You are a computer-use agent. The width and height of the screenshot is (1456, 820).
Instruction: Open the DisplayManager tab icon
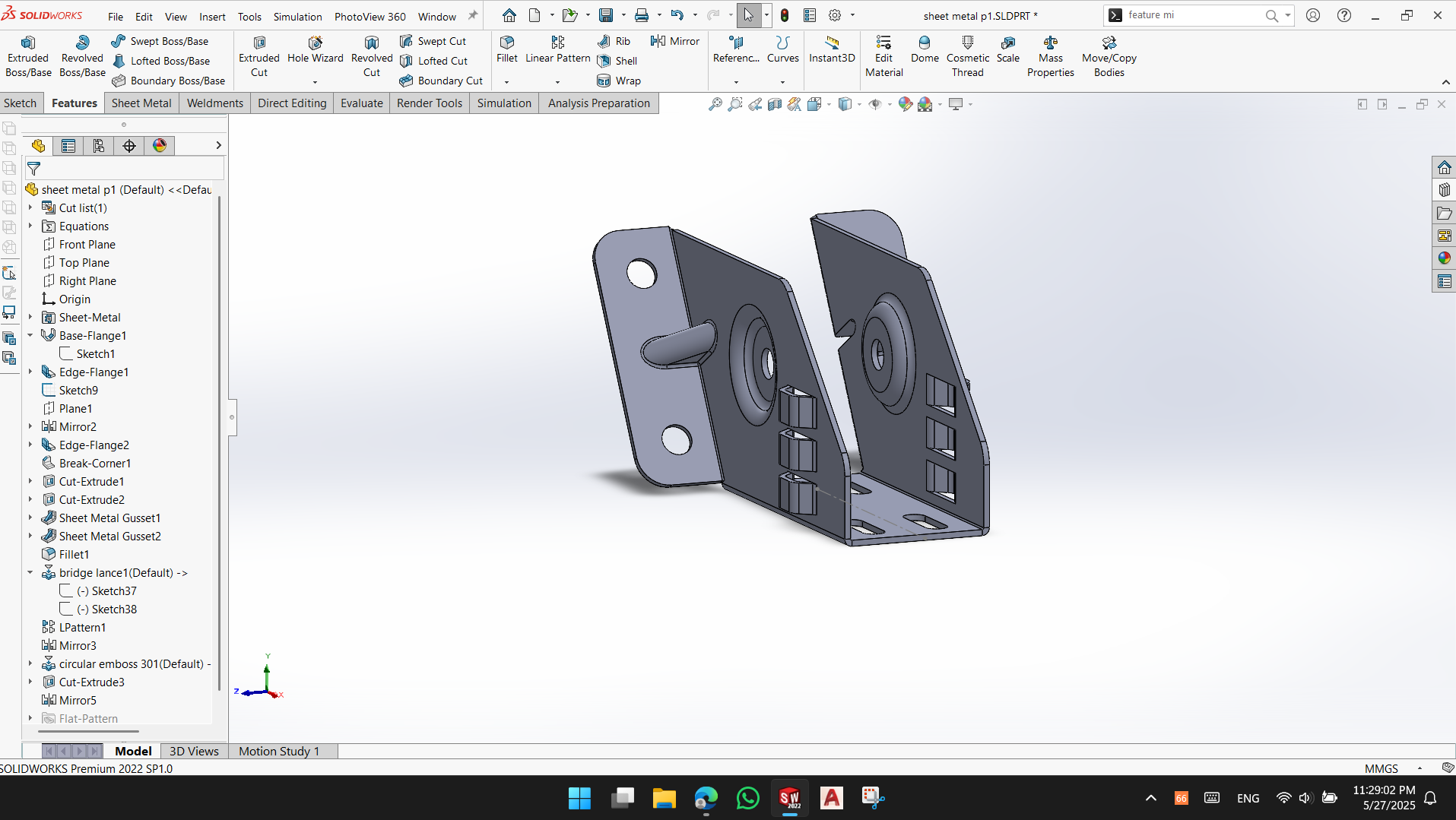click(160, 146)
